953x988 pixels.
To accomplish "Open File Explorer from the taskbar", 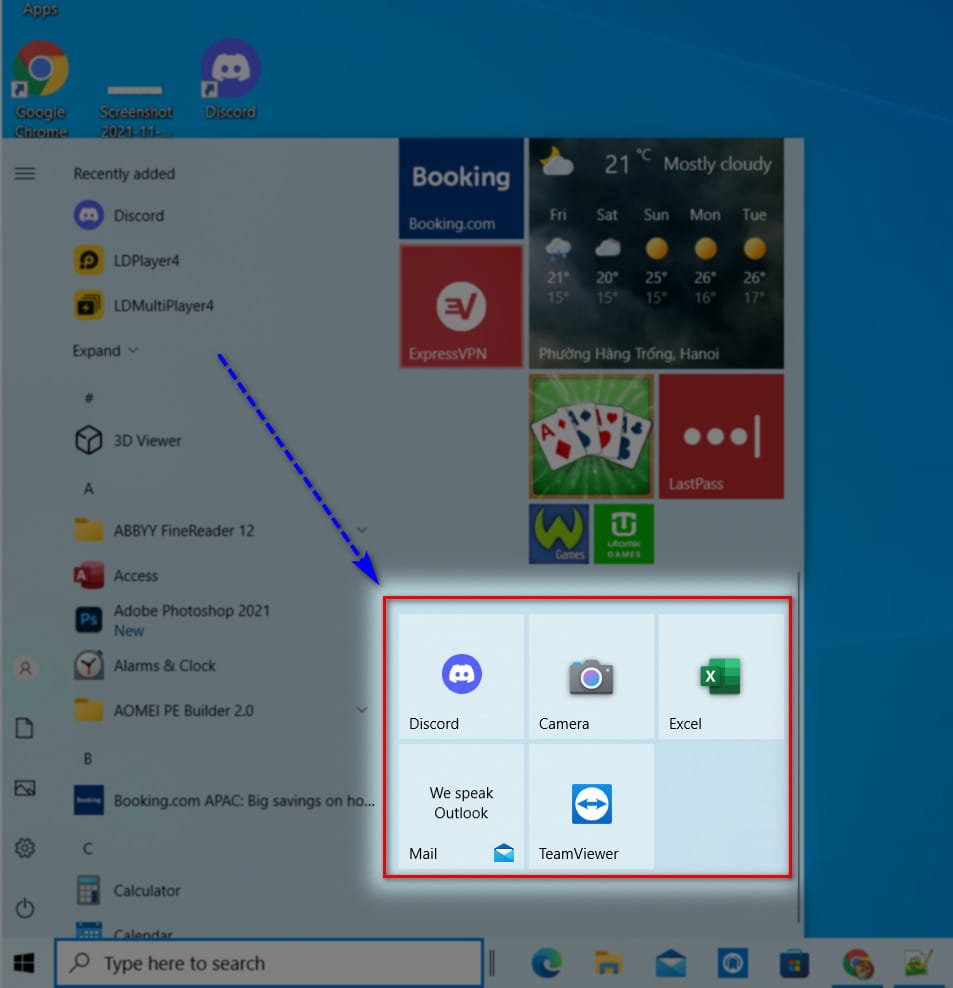I will (x=608, y=963).
